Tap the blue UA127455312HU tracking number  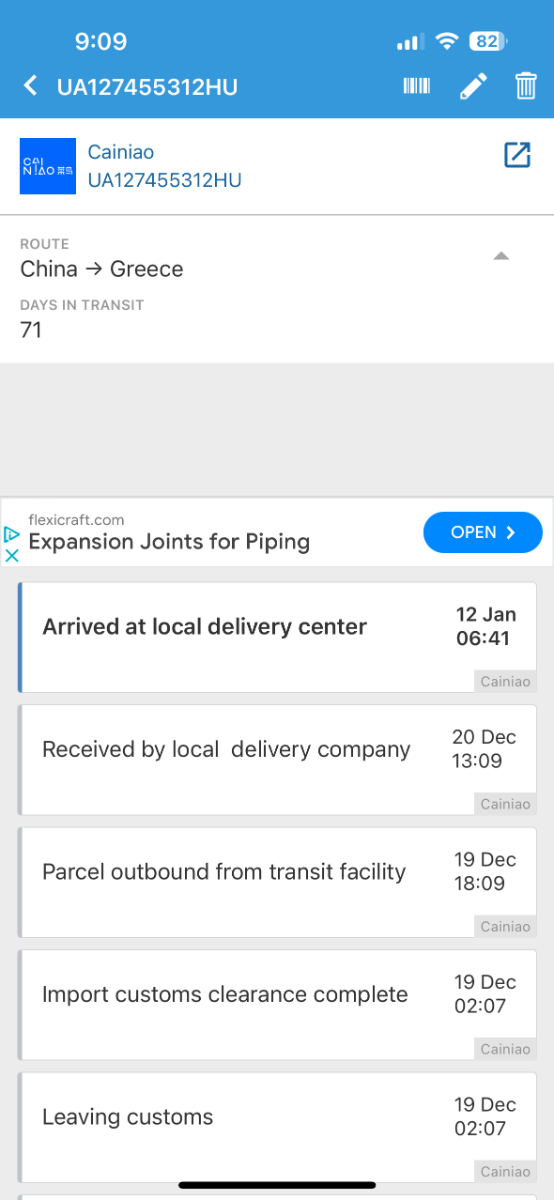pyautogui.click(x=165, y=180)
